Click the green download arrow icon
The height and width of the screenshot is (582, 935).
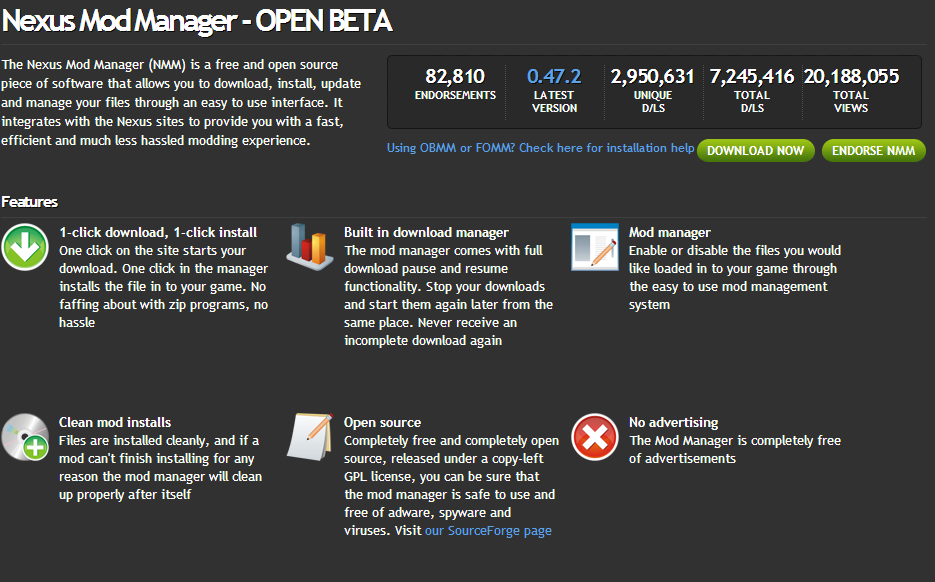25,247
